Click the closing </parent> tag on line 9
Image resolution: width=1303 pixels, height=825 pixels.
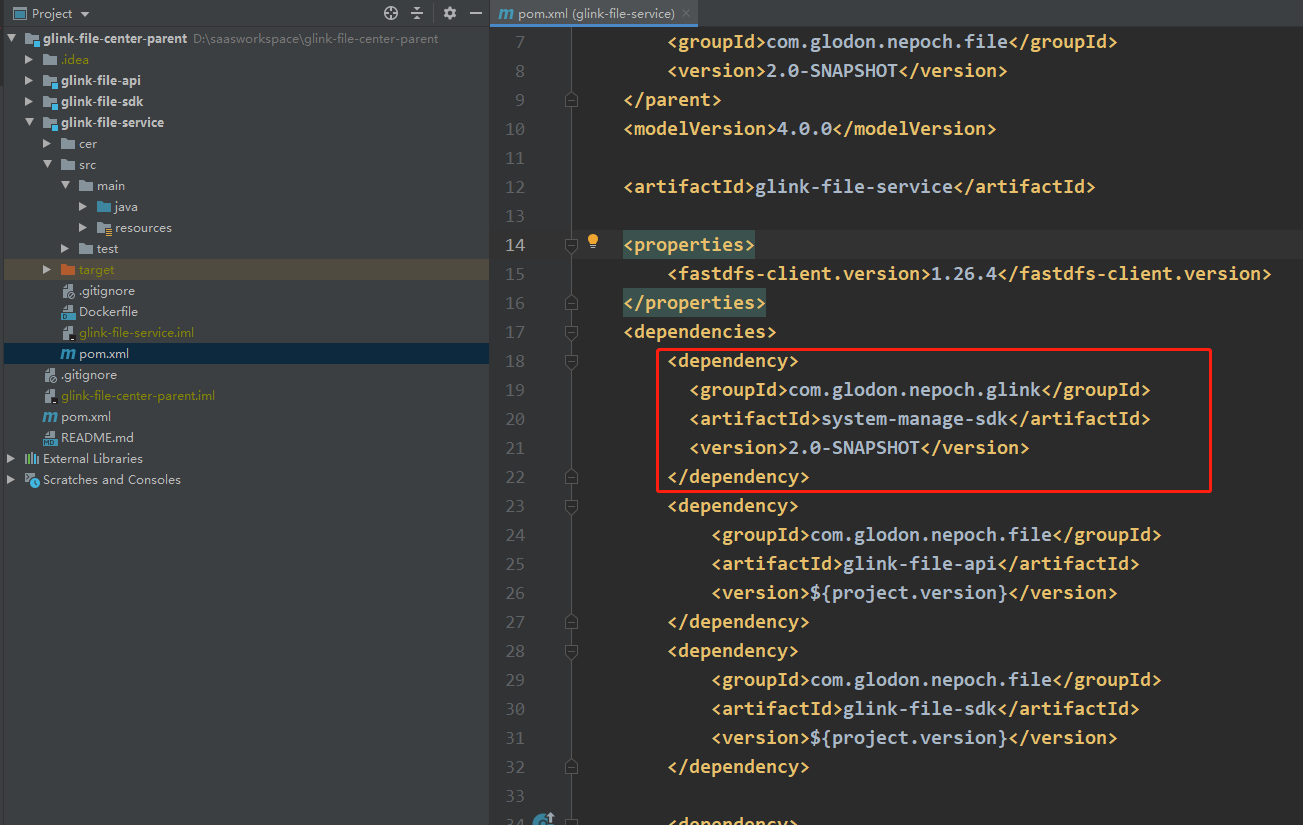(672, 99)
